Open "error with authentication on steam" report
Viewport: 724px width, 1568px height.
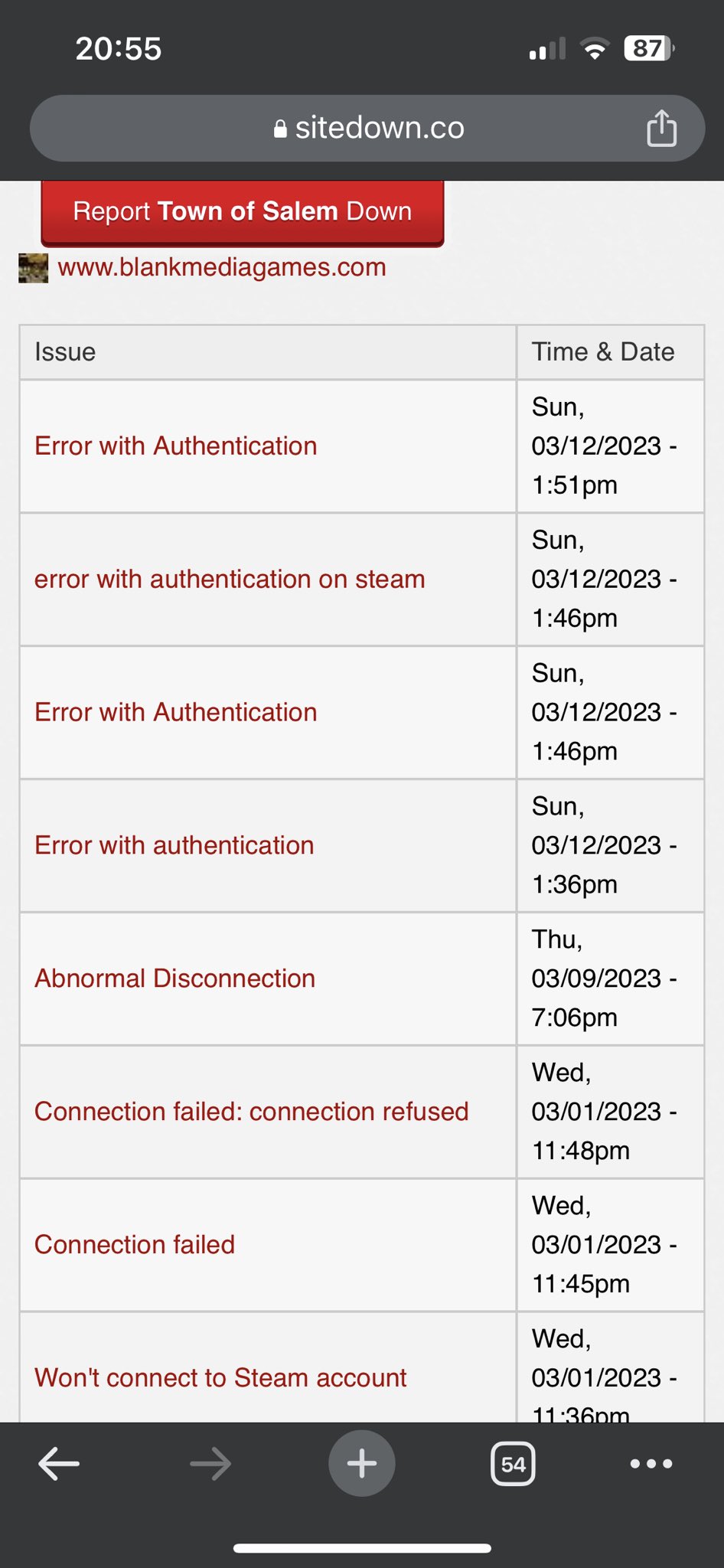tap(230, 579)
